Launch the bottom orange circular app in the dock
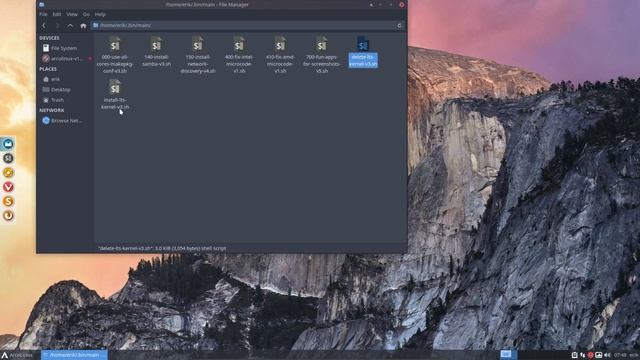Image resolution: width=640 pixels, height=360 pixels. pos(8,216)
